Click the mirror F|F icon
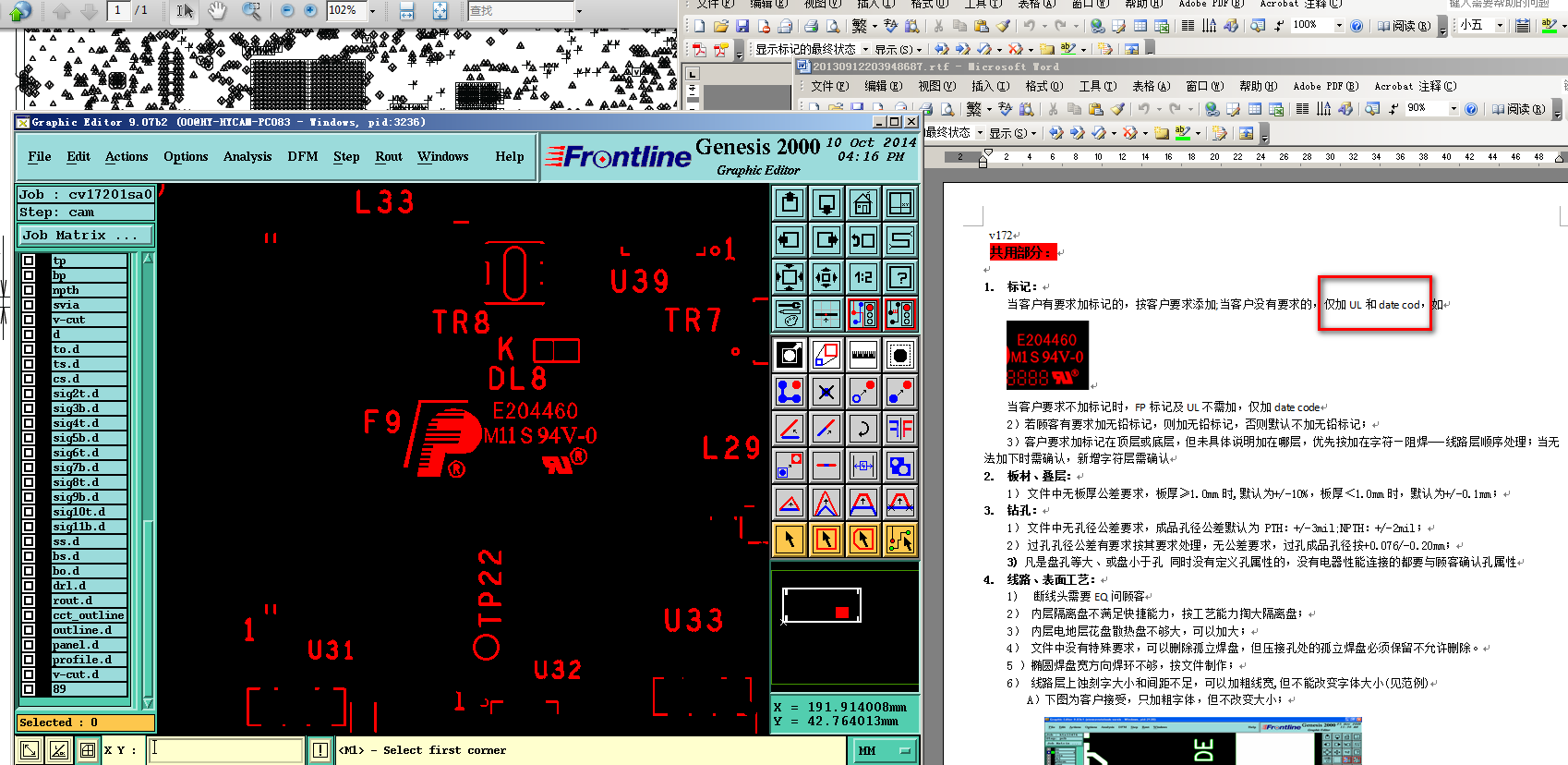The height and width of the screenshot is (765, 1568). 900,429
